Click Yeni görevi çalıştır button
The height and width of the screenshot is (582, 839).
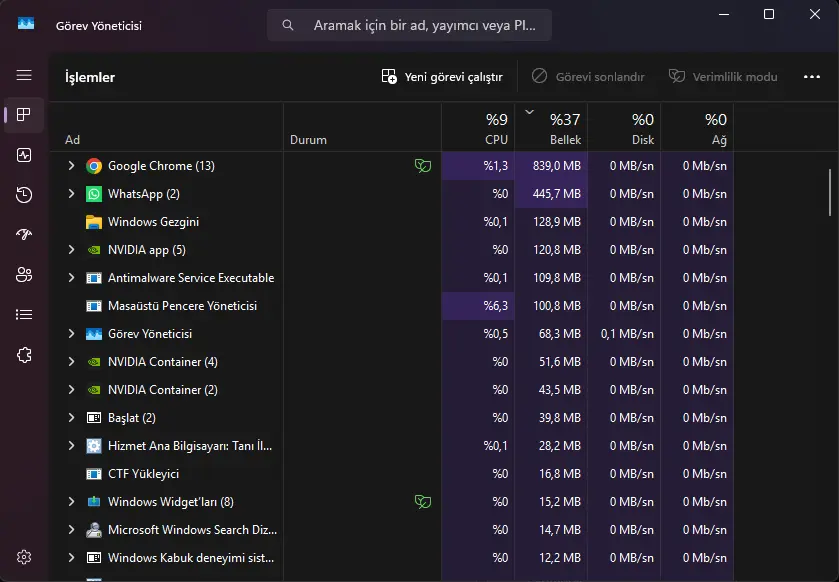tap(442, 77)
